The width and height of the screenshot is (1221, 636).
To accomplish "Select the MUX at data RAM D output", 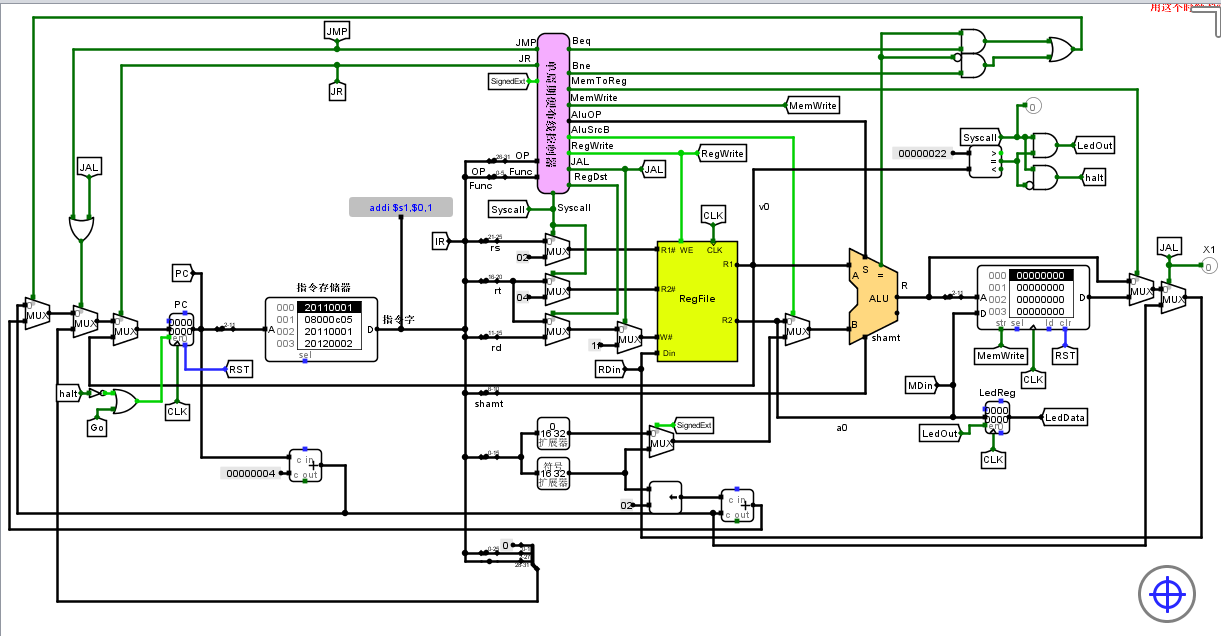I will pyautogui.click(x=1141, y=289).
